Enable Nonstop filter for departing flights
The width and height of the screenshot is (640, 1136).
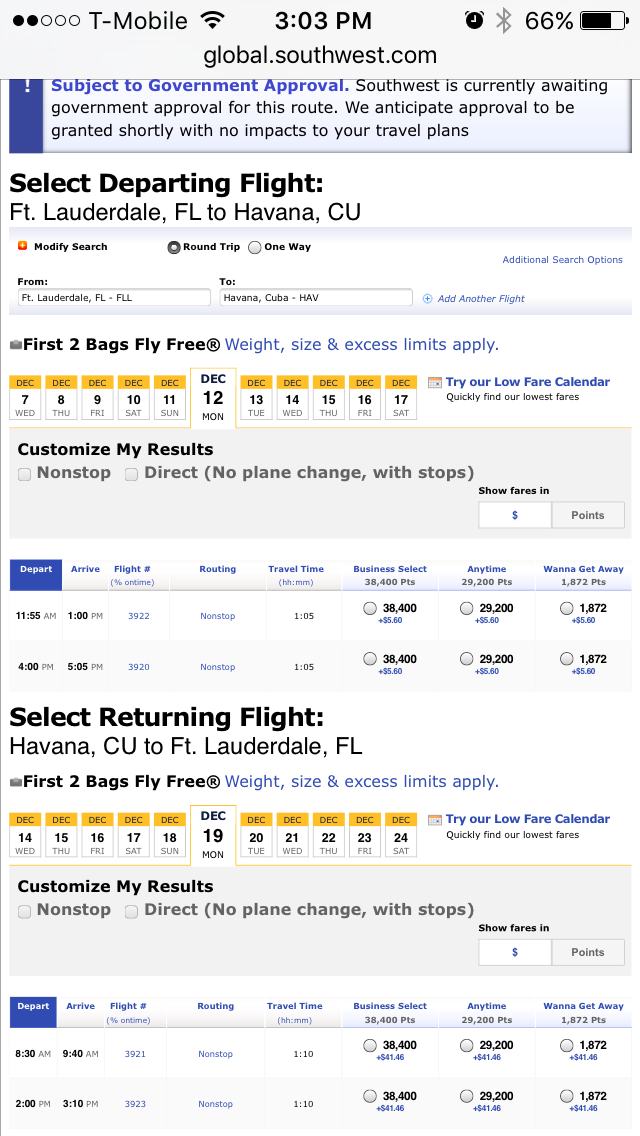(x=25, y=475)
